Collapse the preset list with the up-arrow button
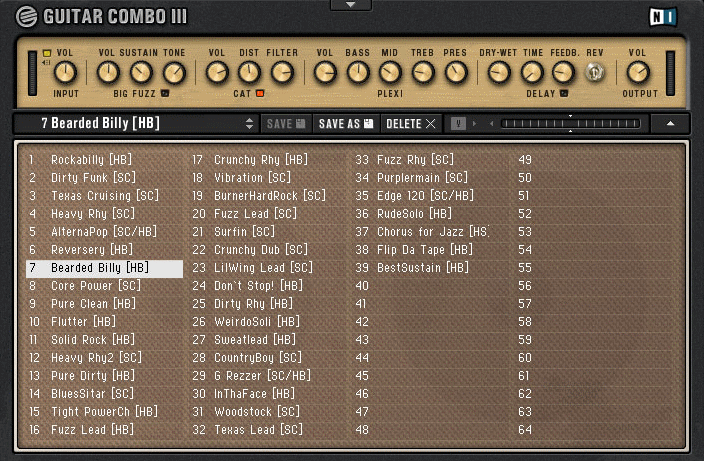The height and width of the screenshot is (462, 704). (670, 123)
